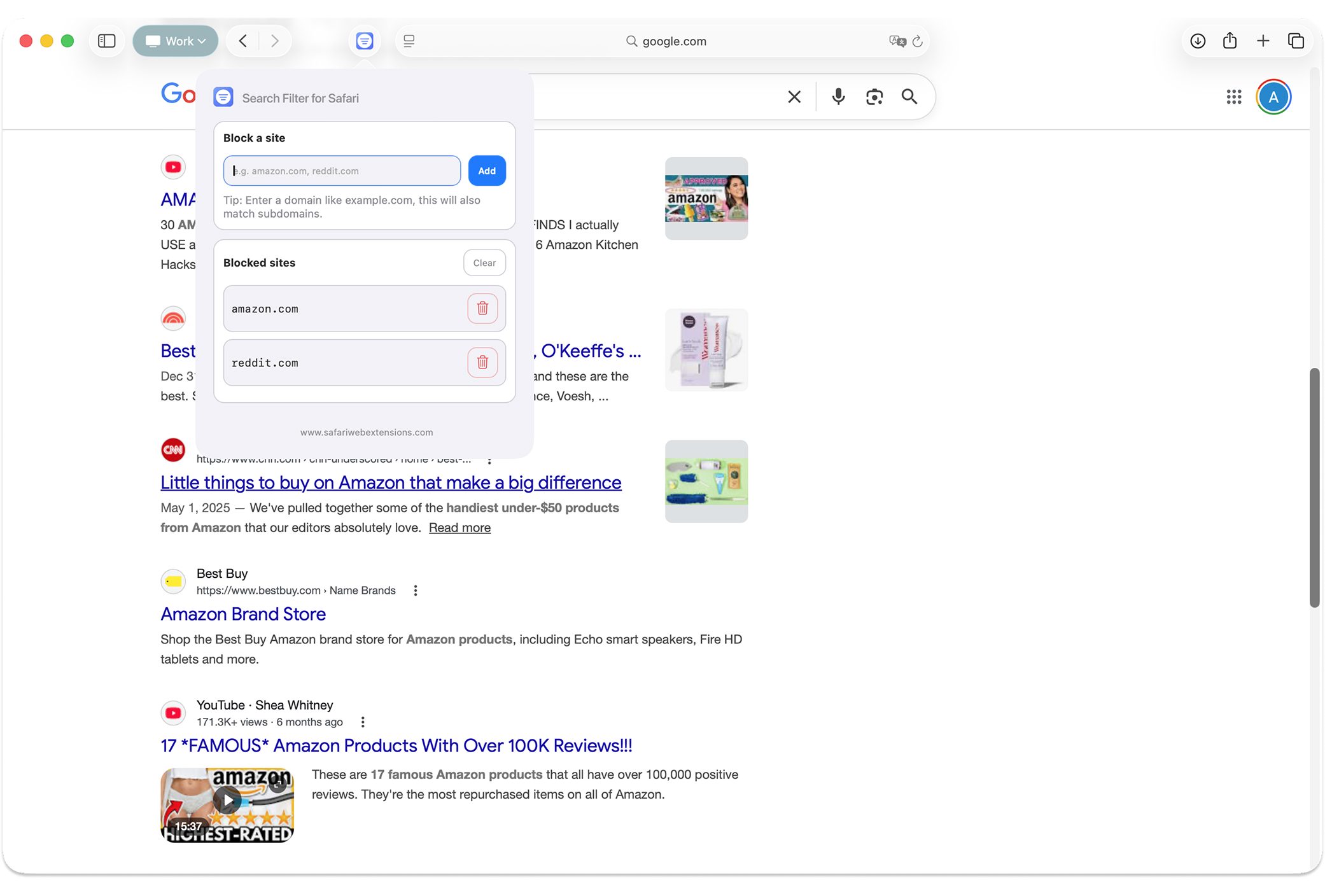Clear all blocked sites
Image resolution: width=1325 pixels, height=896 pixels.
(x=484, y=263)
